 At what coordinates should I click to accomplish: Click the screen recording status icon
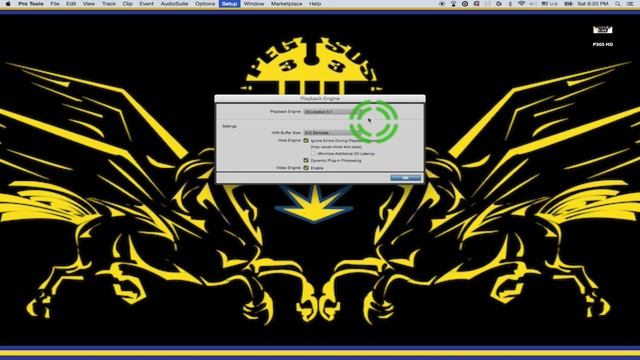(442, 4)
